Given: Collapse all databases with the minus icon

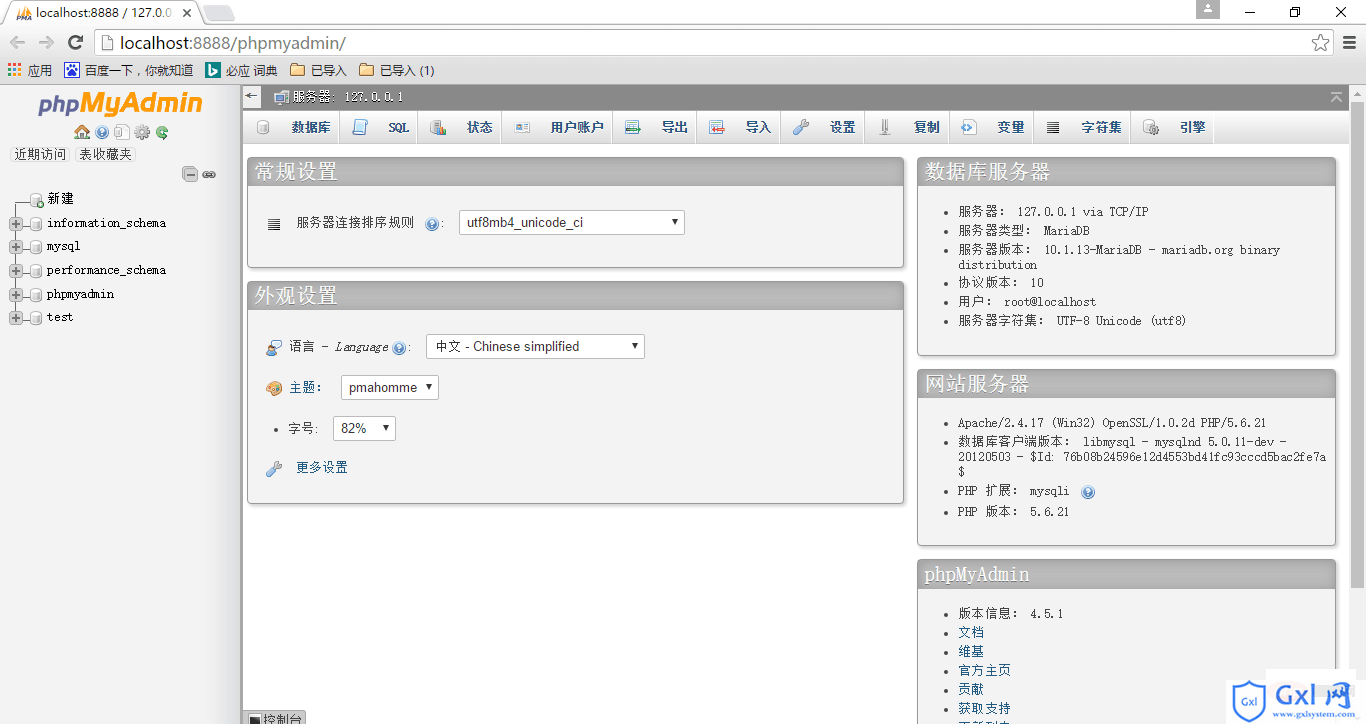Looking at the screenshot, I should (190, 174).
